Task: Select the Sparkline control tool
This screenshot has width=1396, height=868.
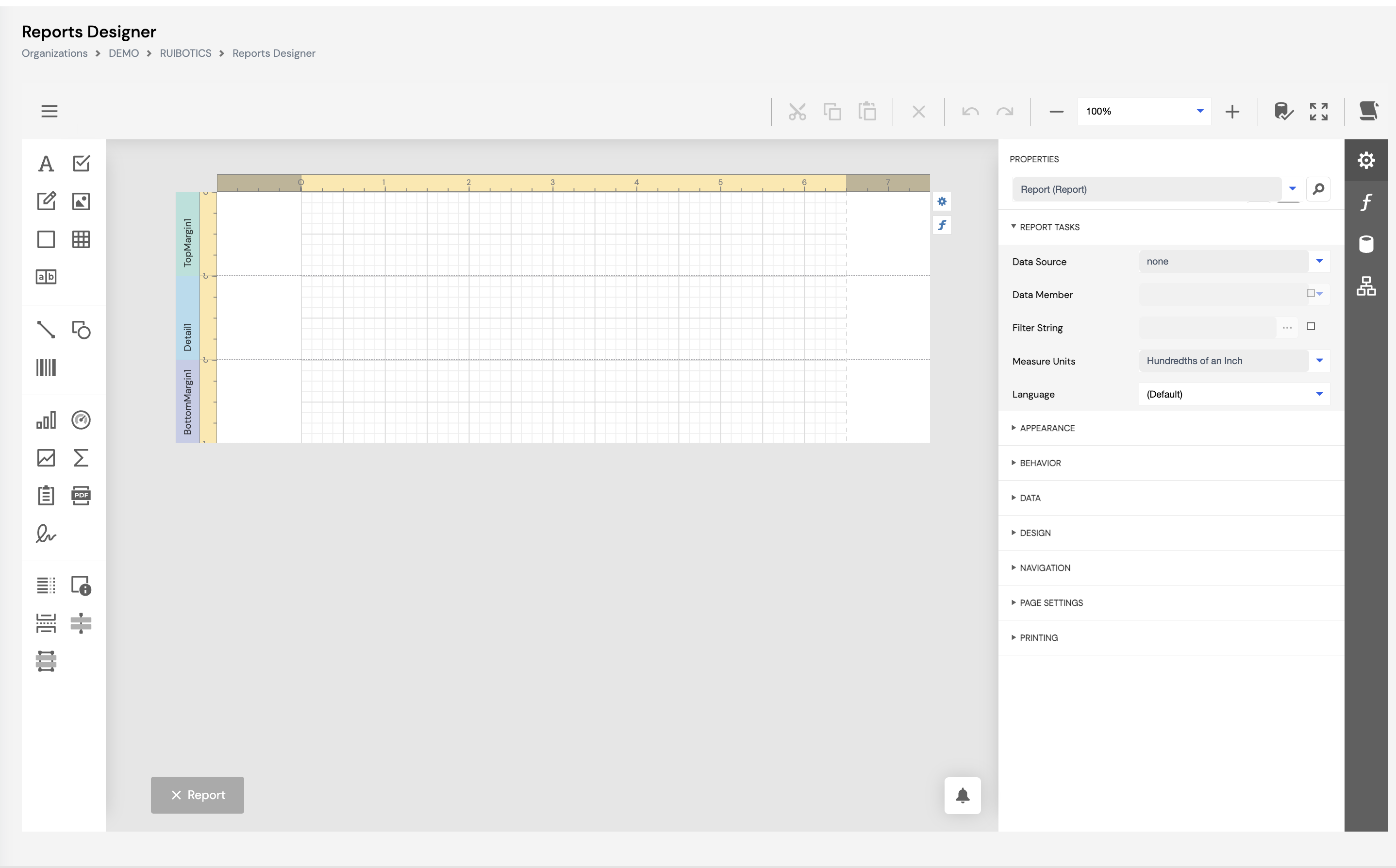Action: click(x=46, y=457)
